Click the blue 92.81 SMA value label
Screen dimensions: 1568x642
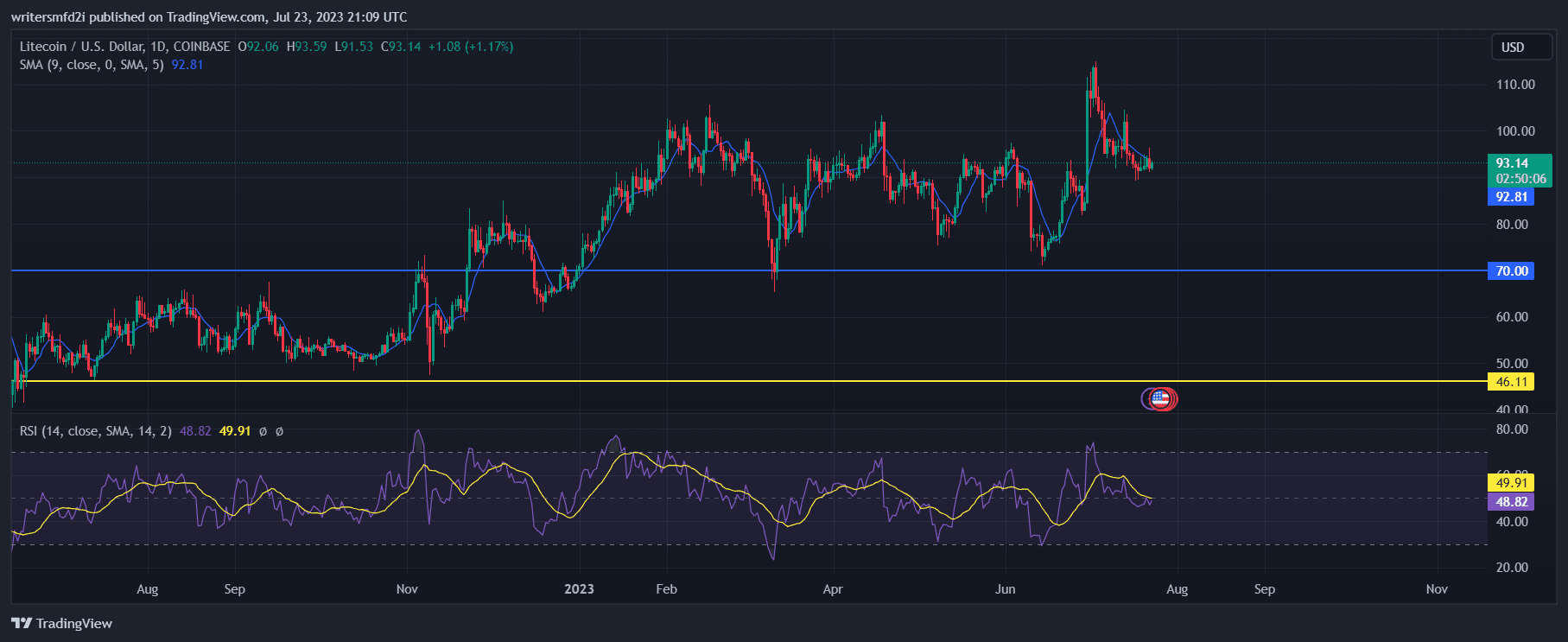tap(1510, 197)
